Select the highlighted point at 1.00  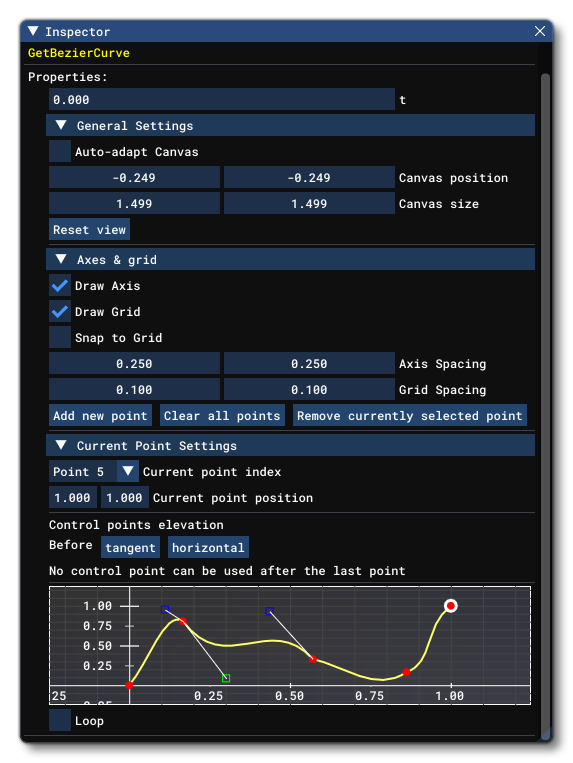(x=451, y=606)
